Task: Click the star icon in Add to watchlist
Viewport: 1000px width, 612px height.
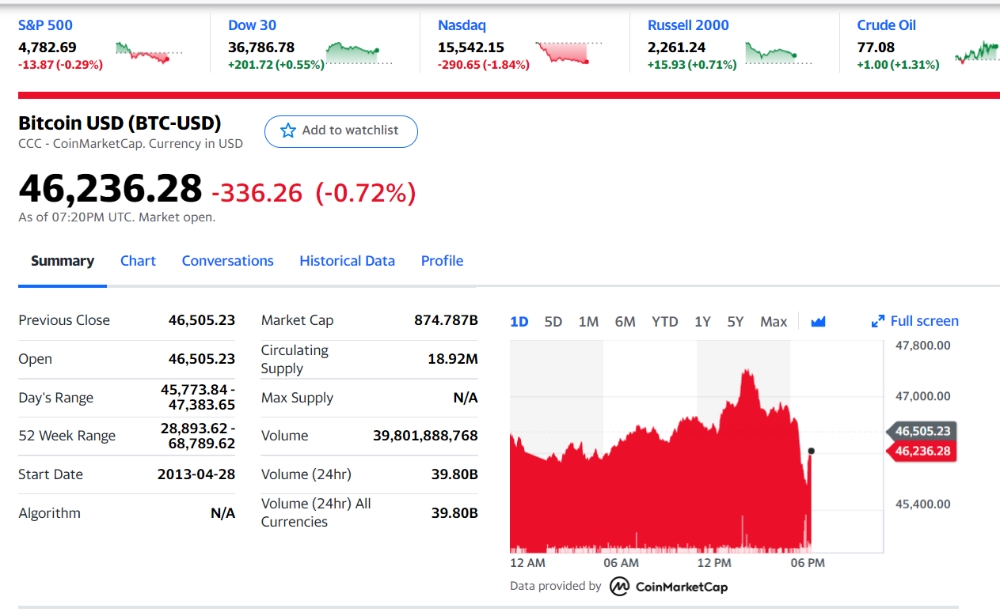Action: pos(288,131)
